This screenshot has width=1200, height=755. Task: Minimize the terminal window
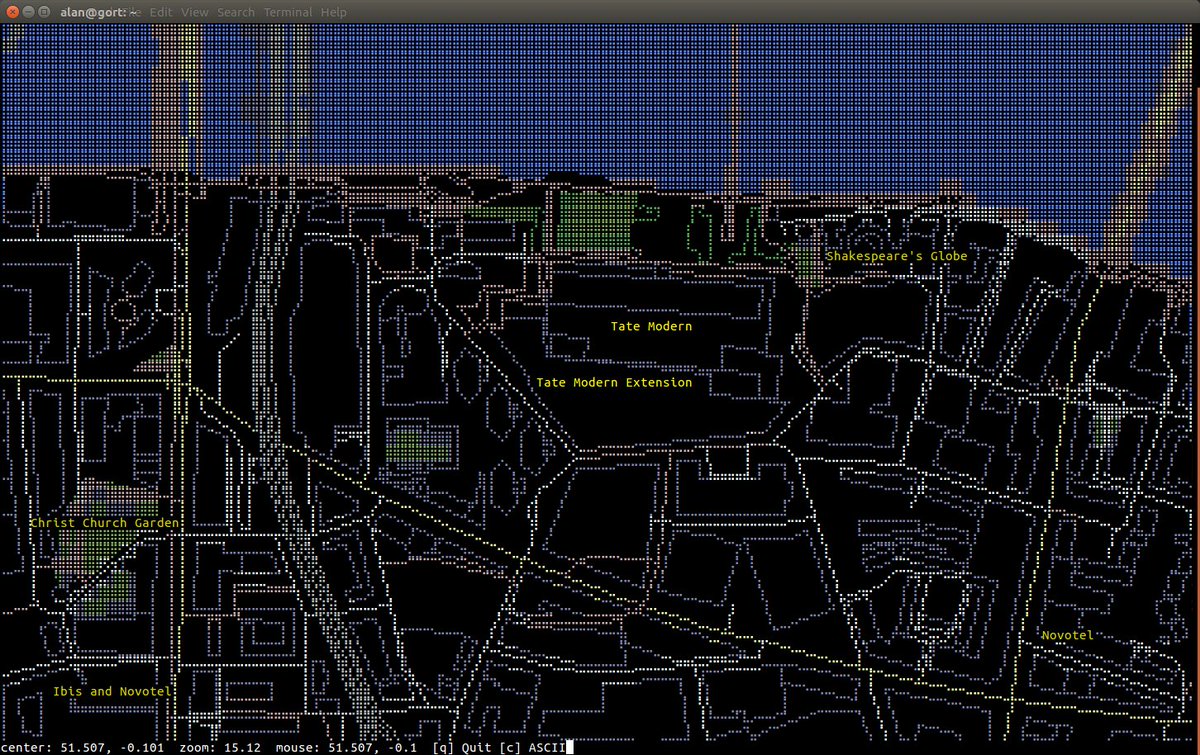[29, 12]
